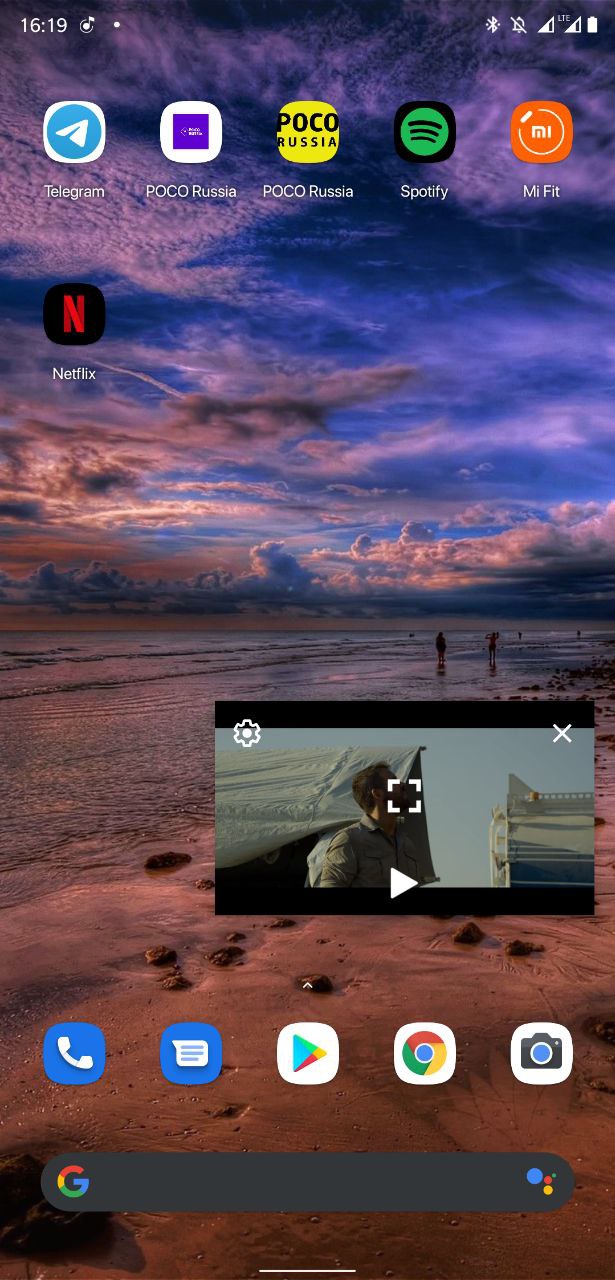The width and height of the screenshot is (615, 1280).
Task: Tap the muted notifications bell icon
Action: [x=519, y=25]
